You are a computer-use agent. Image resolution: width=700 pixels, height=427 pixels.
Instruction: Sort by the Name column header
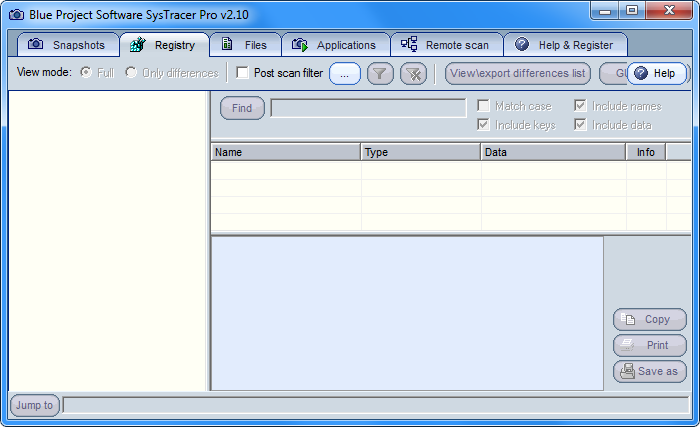tap(286, 152)
